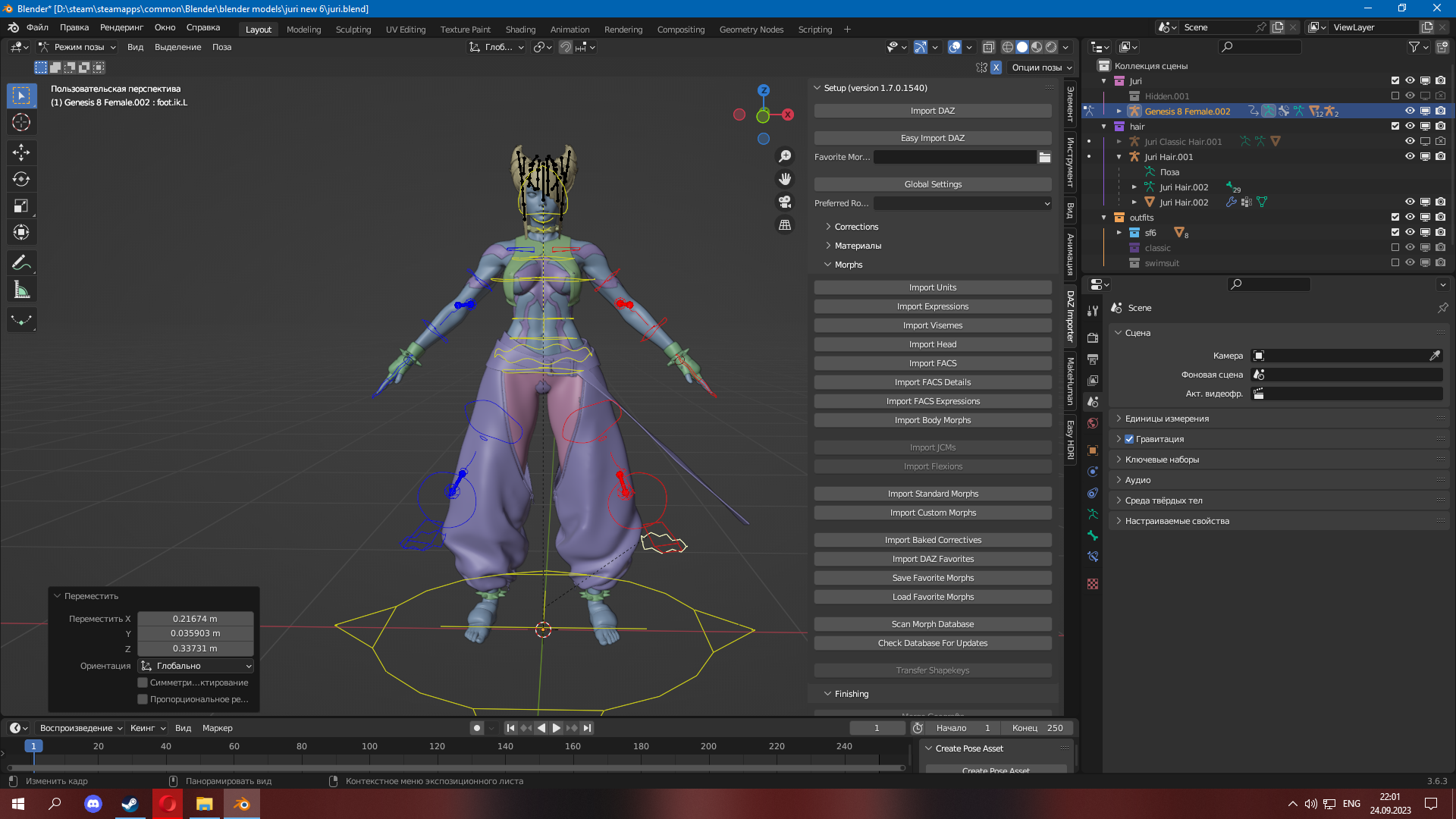Image resolution: width=1456 pixels, height=819 pixels.
Task: Select the Scale tool in toolbar
Action: tap(21, 206)
